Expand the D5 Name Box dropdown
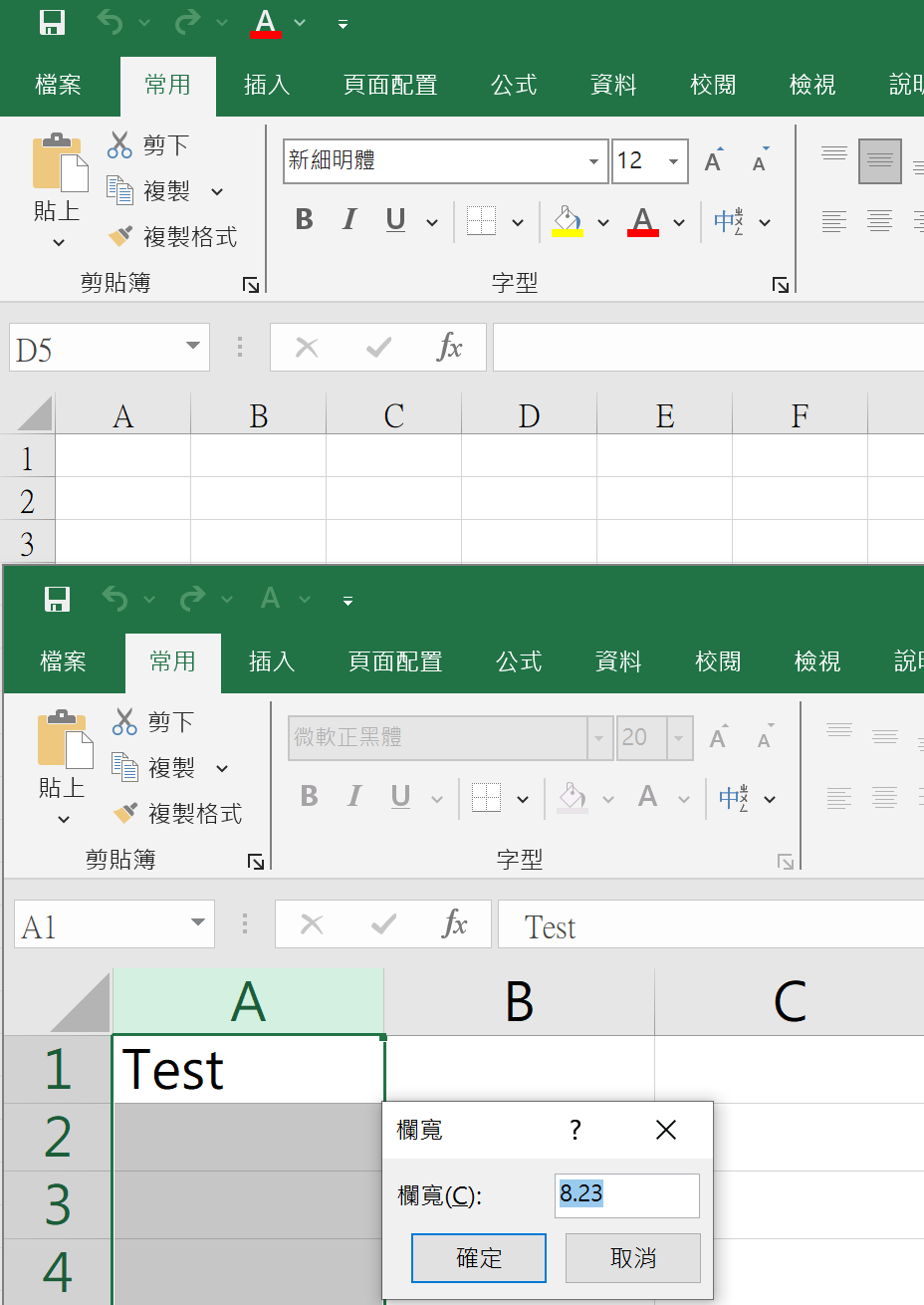Image resolution: width=924 pixels, height=1305 pixels. pos(193,347)
